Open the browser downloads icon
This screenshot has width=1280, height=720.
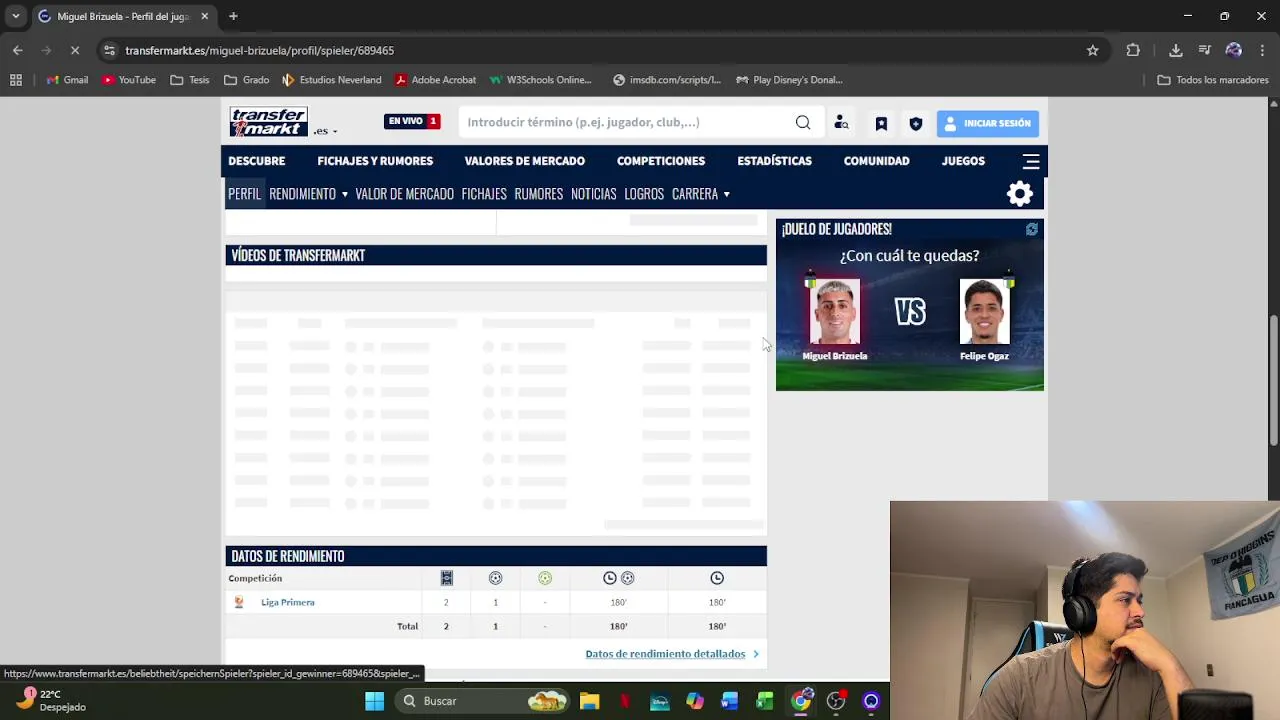1176,50
